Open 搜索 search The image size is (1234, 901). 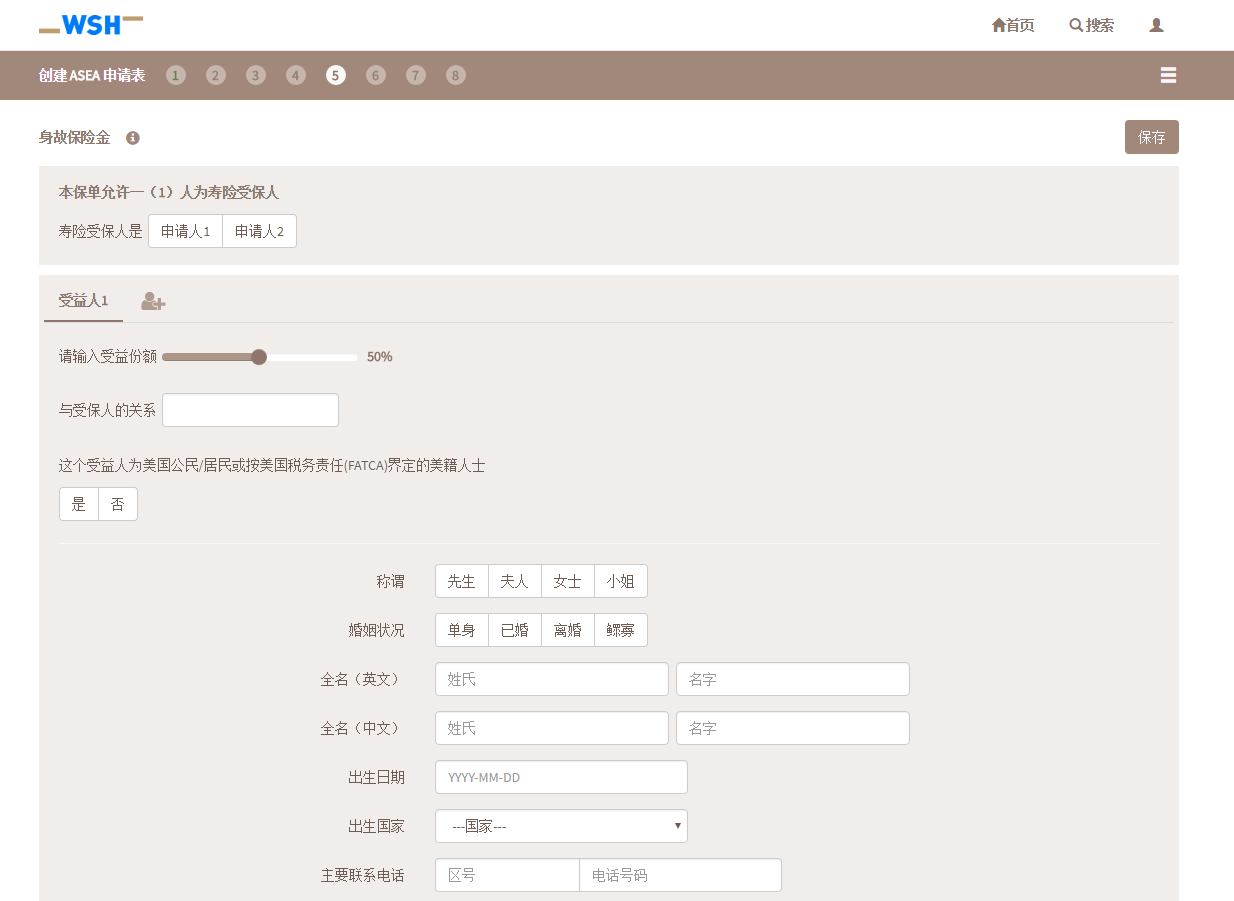[x=1091, y=25]
